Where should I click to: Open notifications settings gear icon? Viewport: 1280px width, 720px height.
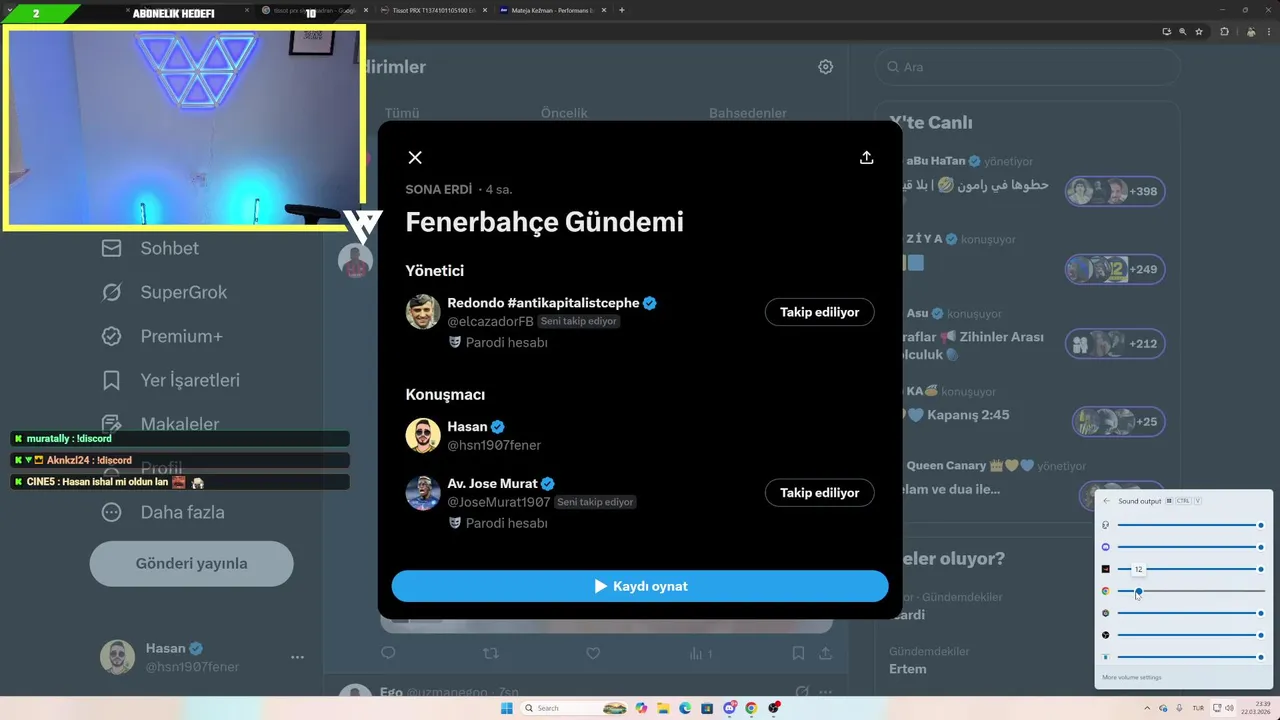tap(825, 67)
